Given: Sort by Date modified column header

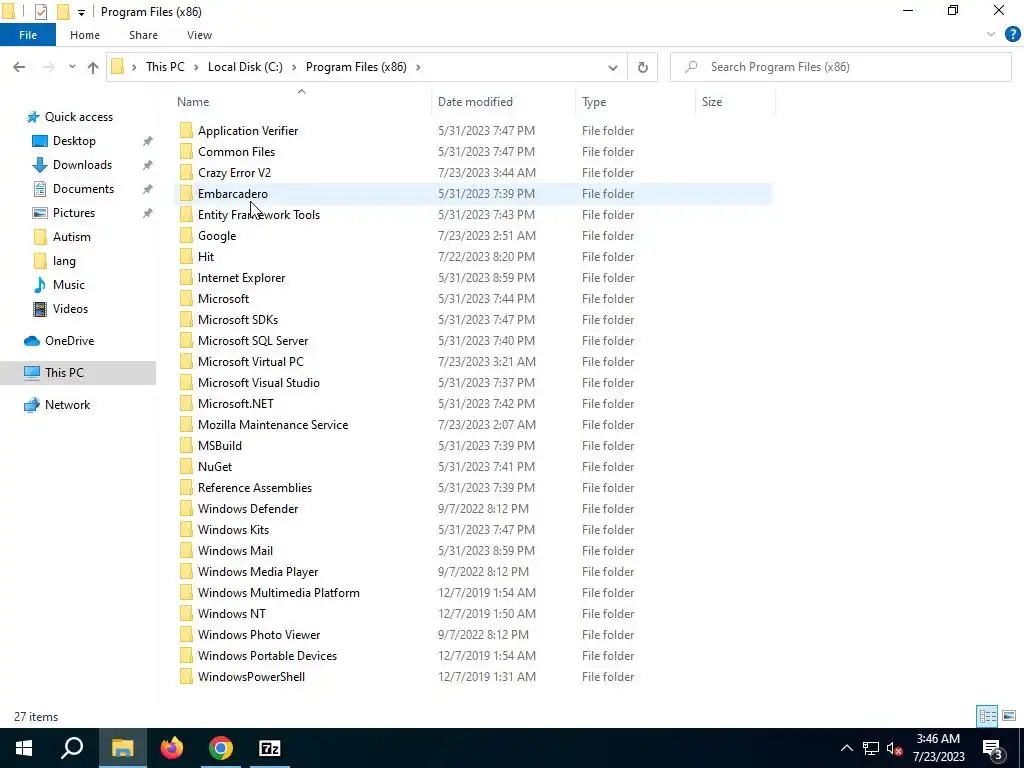Looking at the screenshot, I should [475, 102].
